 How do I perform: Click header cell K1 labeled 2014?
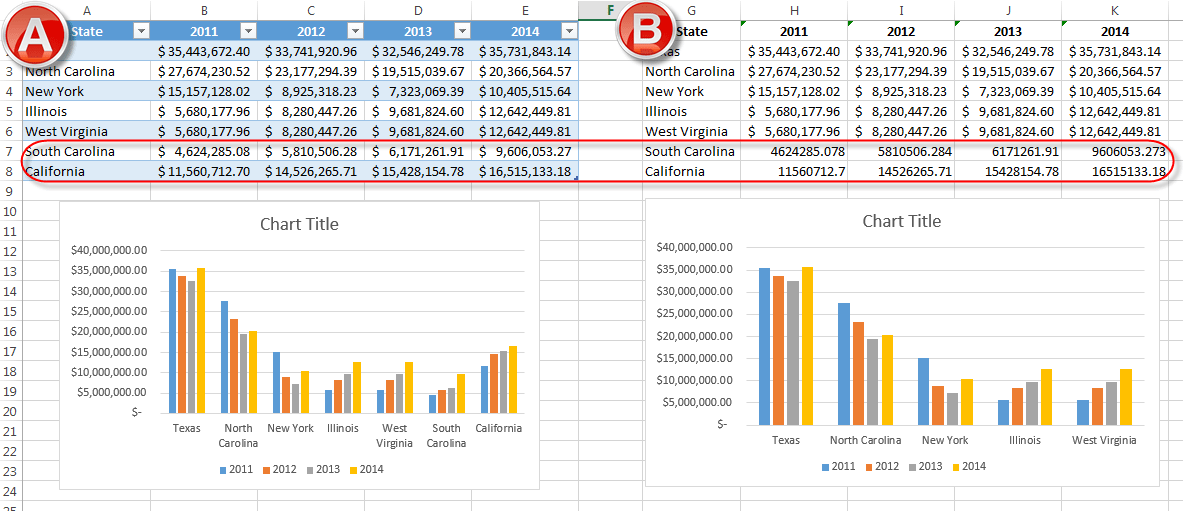pyautogui.click(x=1115, y=32)
